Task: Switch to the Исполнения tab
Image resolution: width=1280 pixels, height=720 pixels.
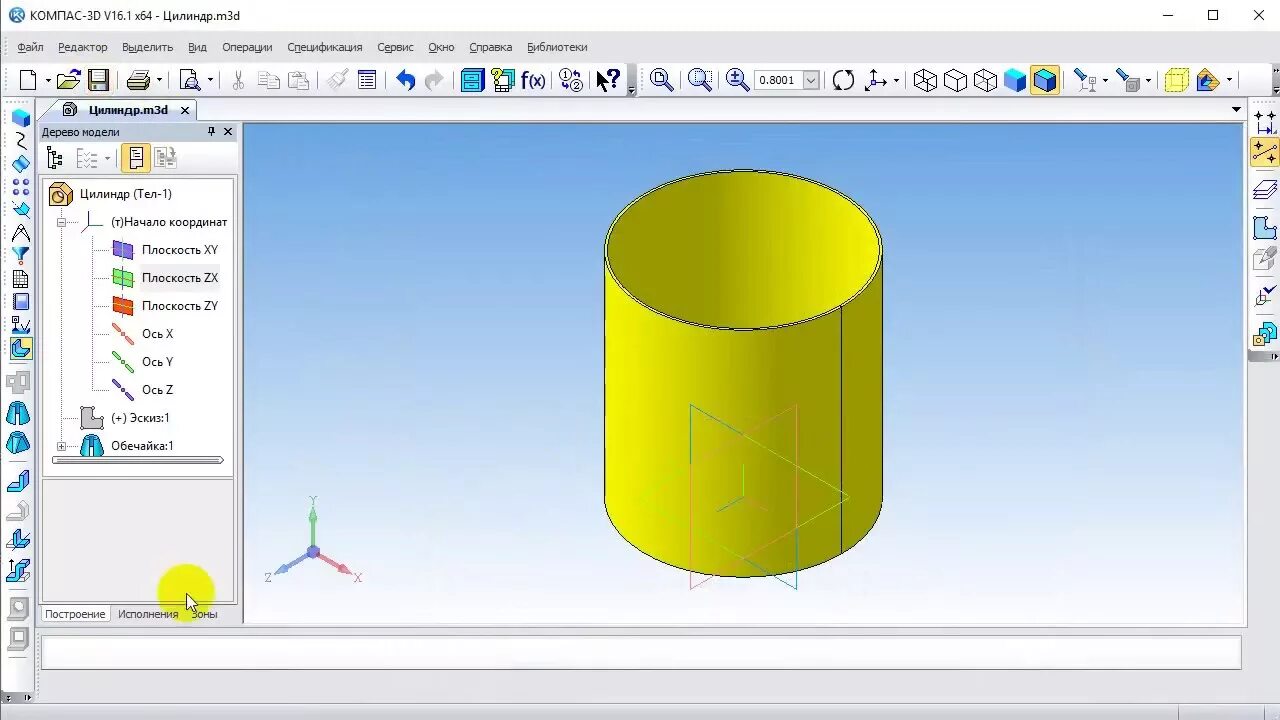Action: tap(148, 614)
